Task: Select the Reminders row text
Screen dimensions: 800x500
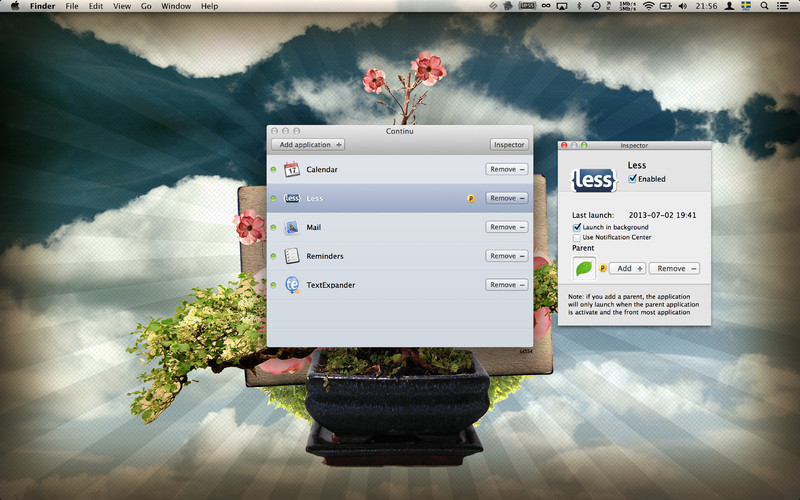Action: tap(324, 256)
